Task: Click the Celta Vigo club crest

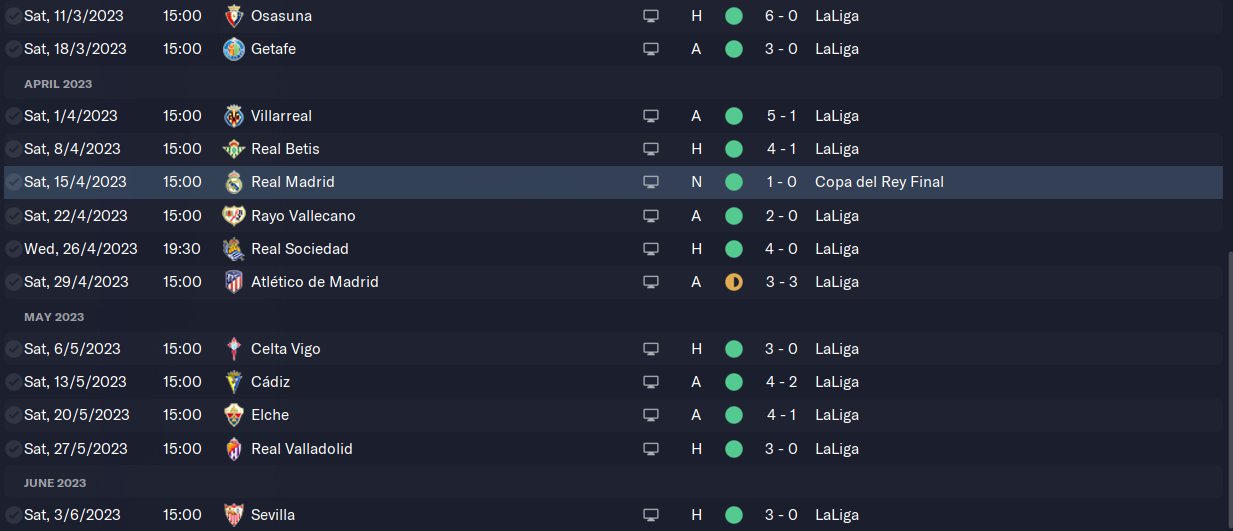Action: tap(233, 349)
